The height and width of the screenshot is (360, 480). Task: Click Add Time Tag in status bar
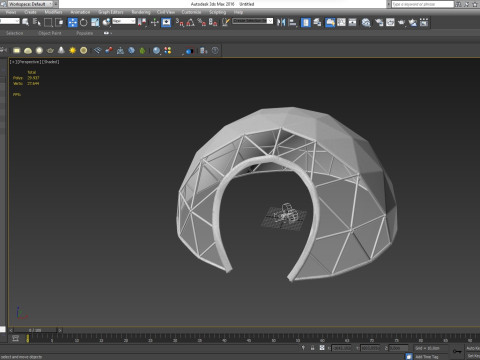pos(427,357)
